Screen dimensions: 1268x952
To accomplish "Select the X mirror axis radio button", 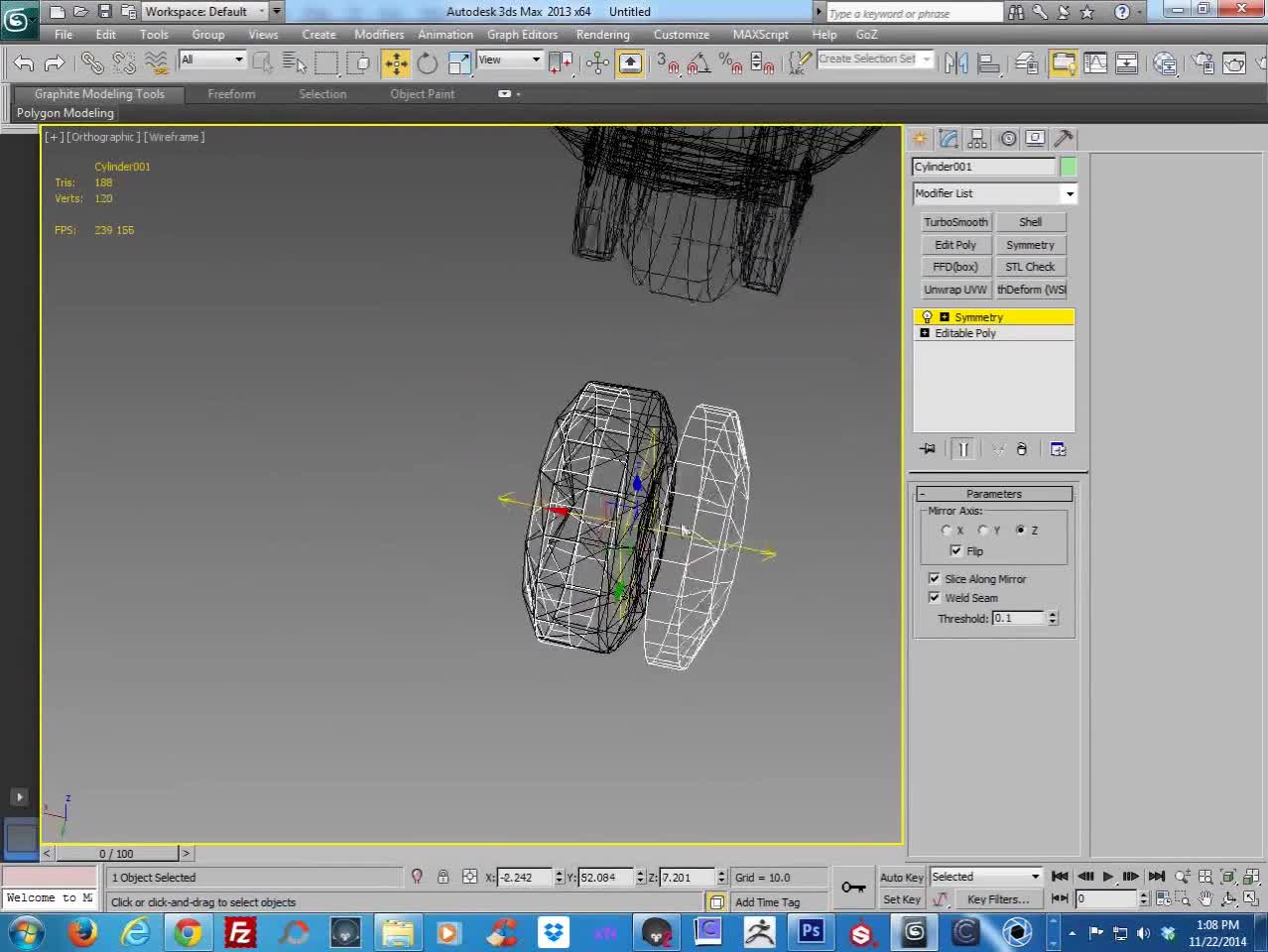I will pyautogui.click(x=947, y=531).
